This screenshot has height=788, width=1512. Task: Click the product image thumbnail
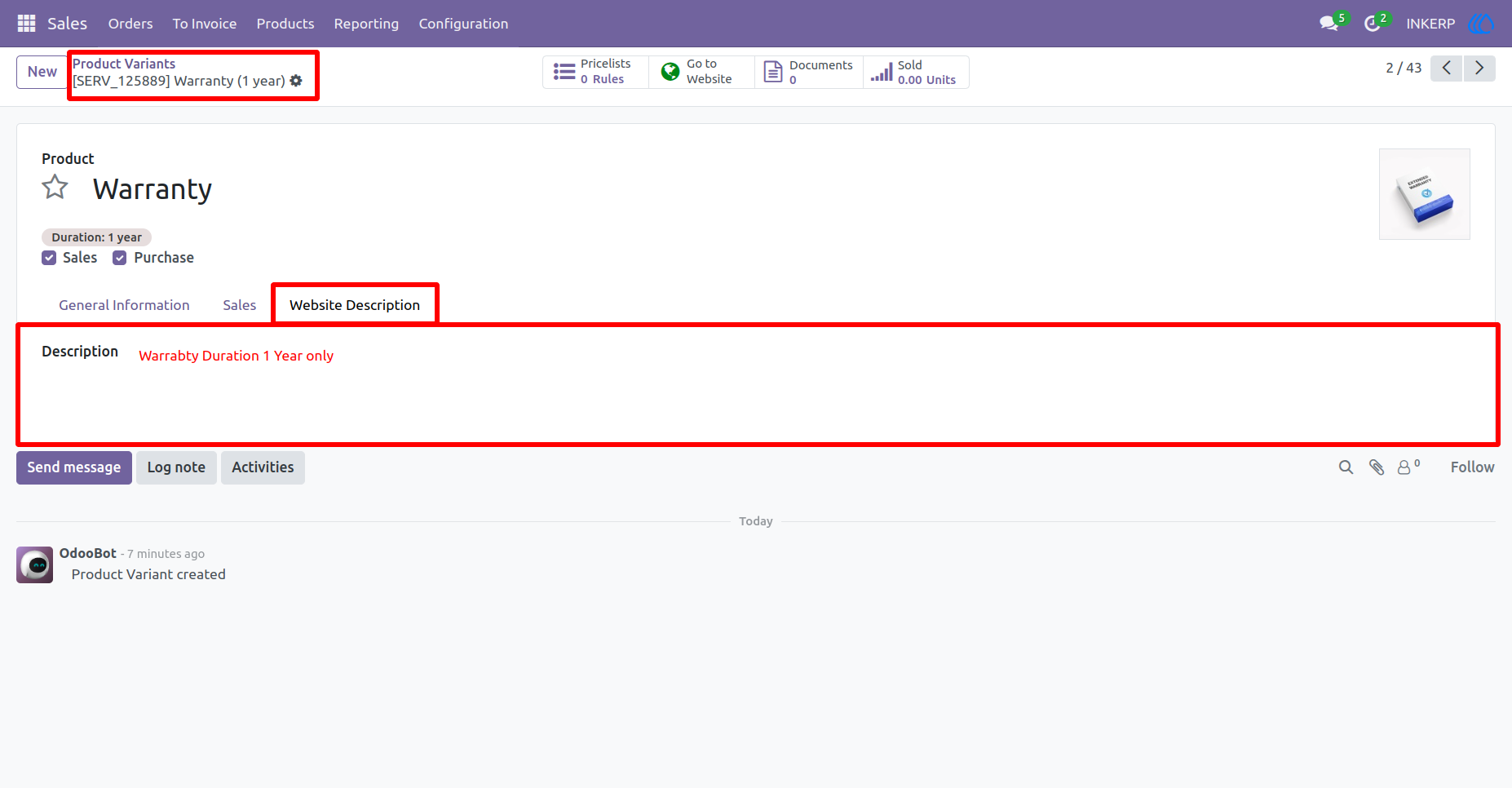click(1425, 194)
